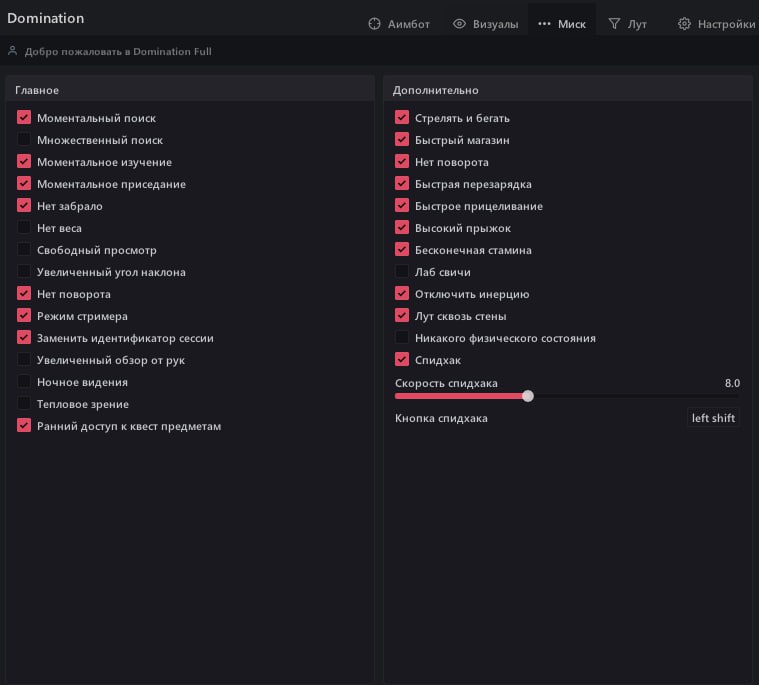Turn off the Спидхак checkbox

[x=402, y=360]
